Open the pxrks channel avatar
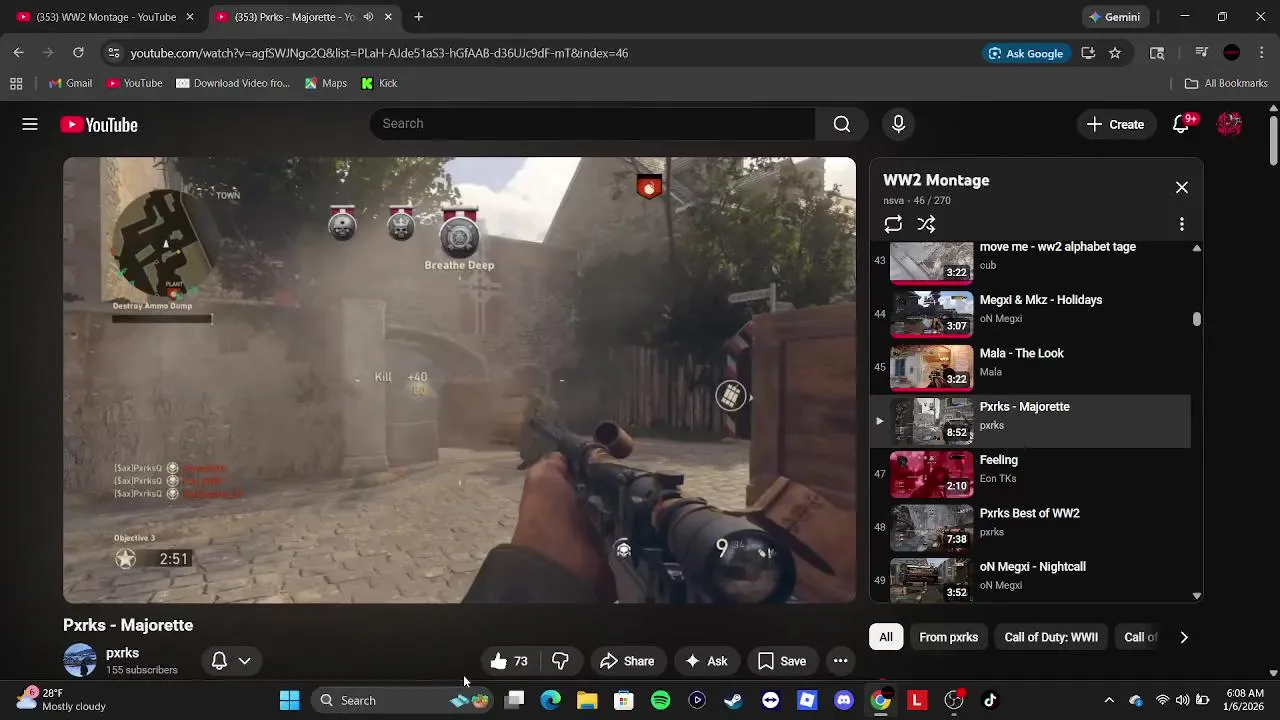1280x720 pixels. coord(80,661)
